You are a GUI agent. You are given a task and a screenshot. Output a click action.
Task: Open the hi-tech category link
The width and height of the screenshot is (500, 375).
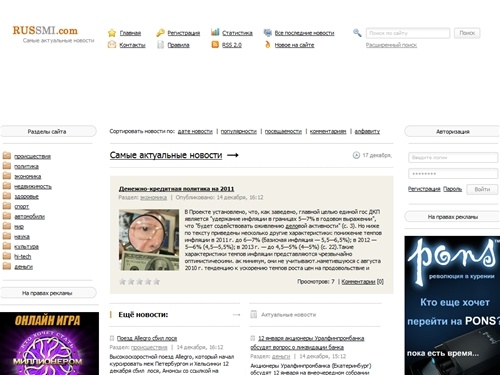pyautogui.click(x=23, y=256)
